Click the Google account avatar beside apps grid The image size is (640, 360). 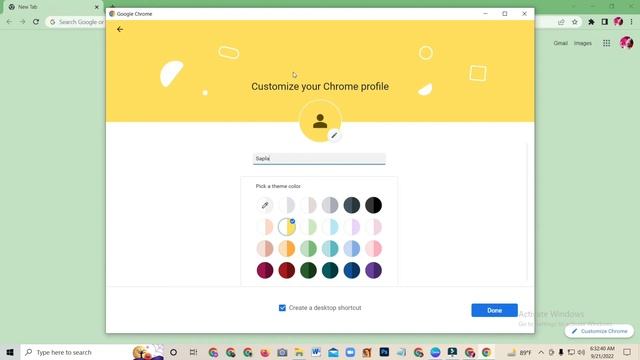pos(627,42)
